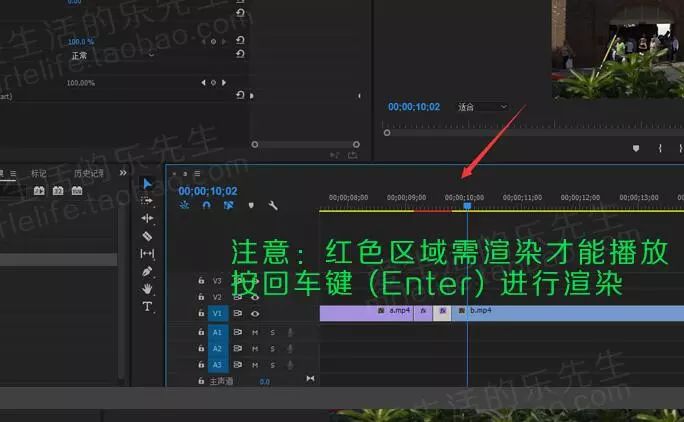The height and width of the screenshot is (422, 684).
Task: Click program monitor timecode 00;00;10;02
Action: click(414, 107)
